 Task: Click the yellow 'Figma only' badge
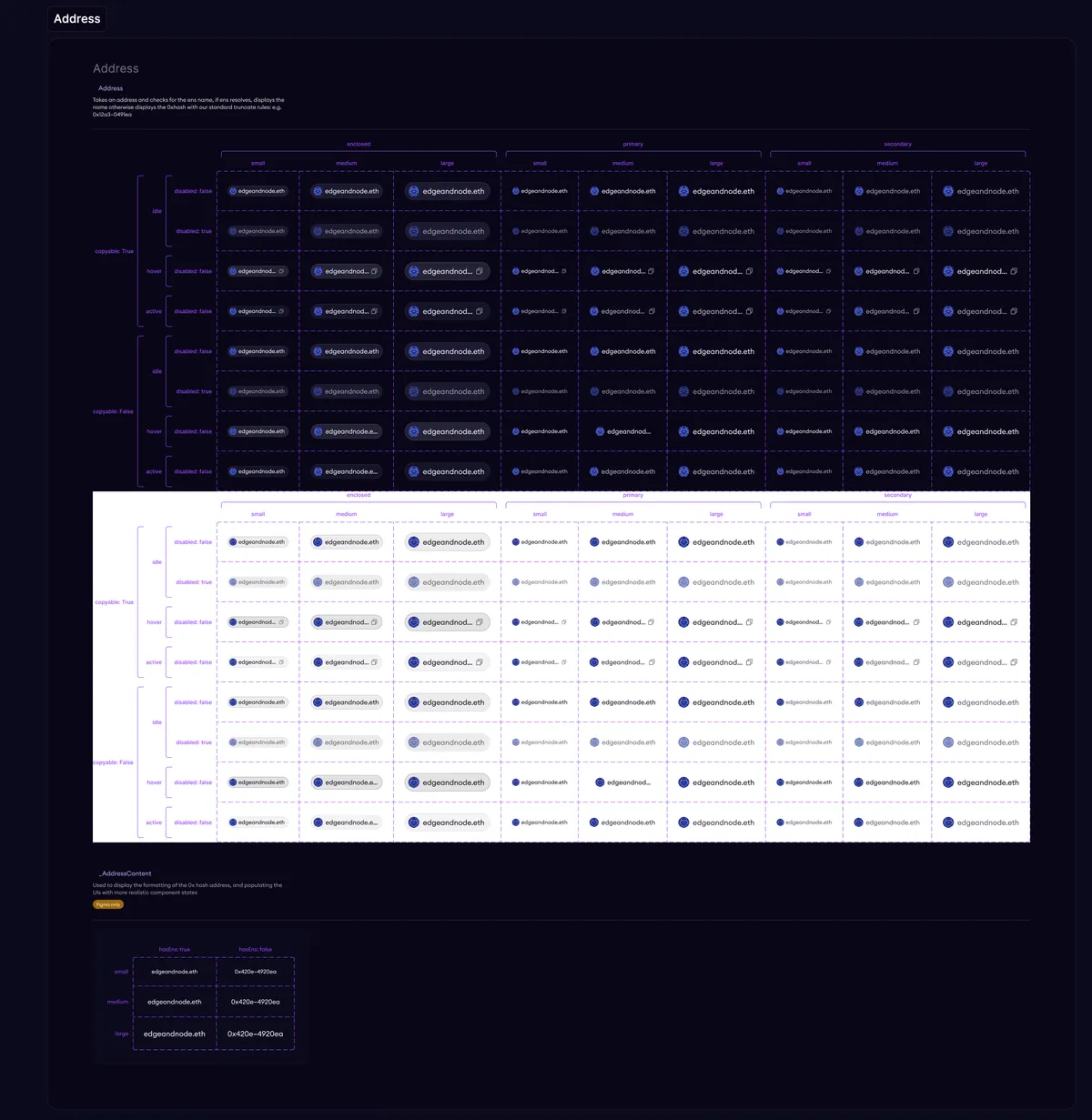(108, 904)
